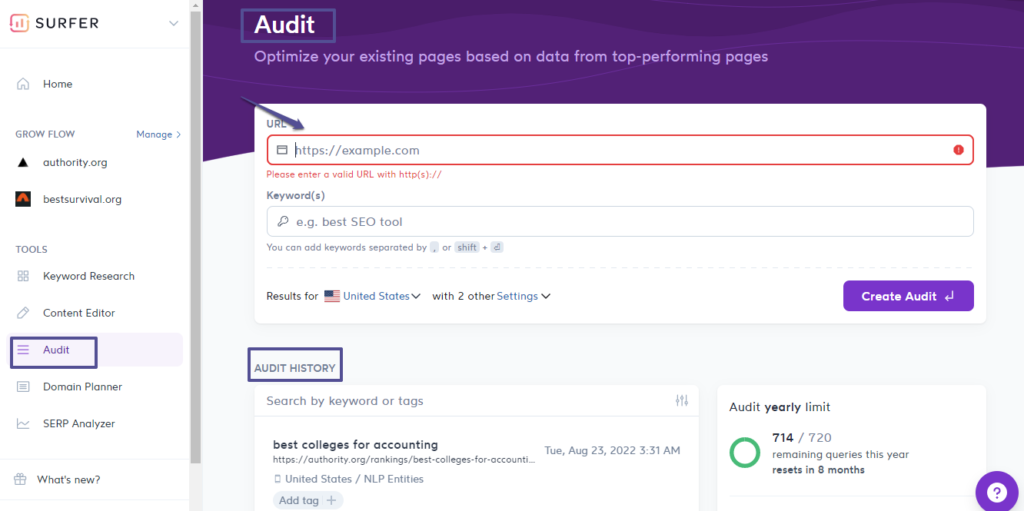Click the browser window icon in URL field

282,150
